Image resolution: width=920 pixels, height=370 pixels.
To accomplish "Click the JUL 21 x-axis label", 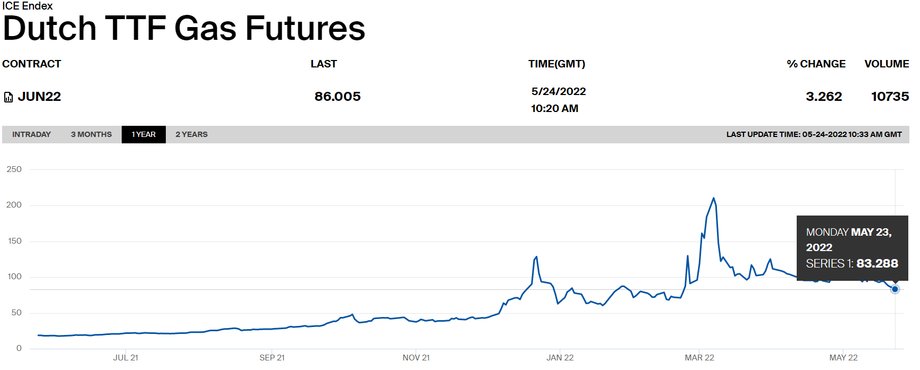I will click(126, 357).
